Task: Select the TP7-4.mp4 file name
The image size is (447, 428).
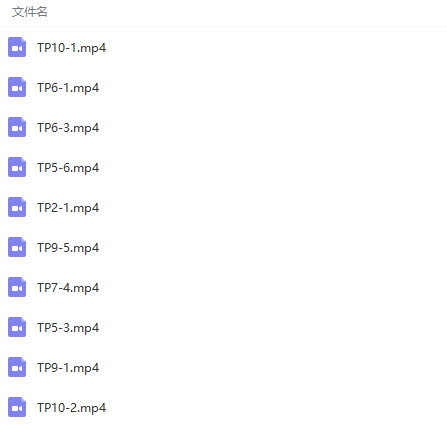Action: click(68, 288)
